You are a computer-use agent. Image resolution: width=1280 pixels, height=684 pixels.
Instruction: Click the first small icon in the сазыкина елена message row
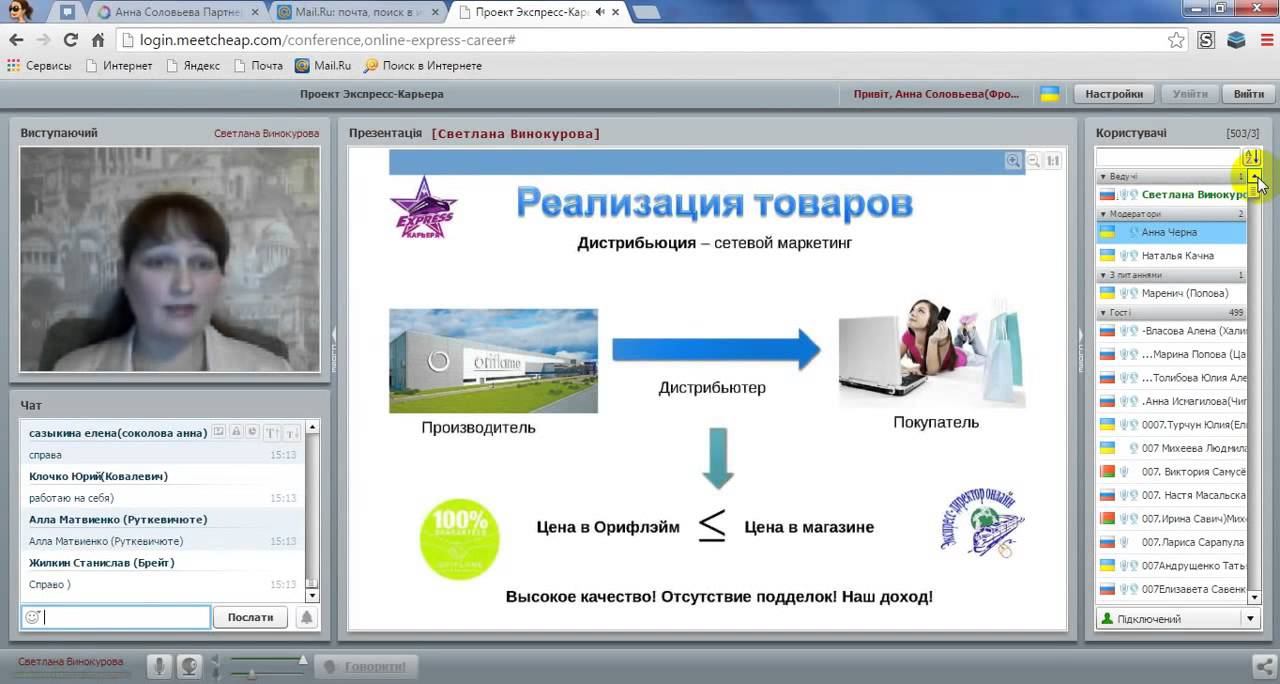[x=219, y=432]
